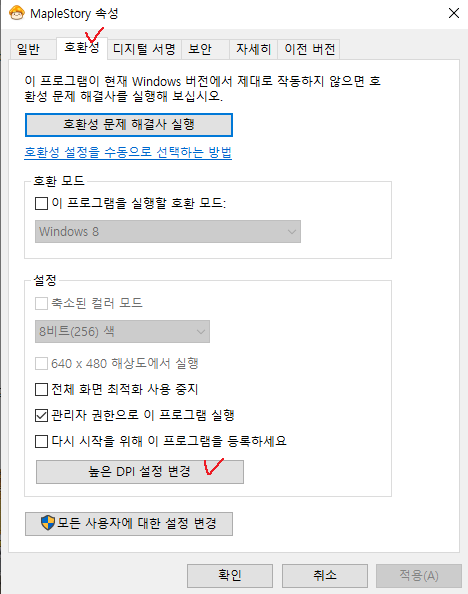Select the 호환성 tab
Viewport: 468px width, 594px height.
(82, 48)
